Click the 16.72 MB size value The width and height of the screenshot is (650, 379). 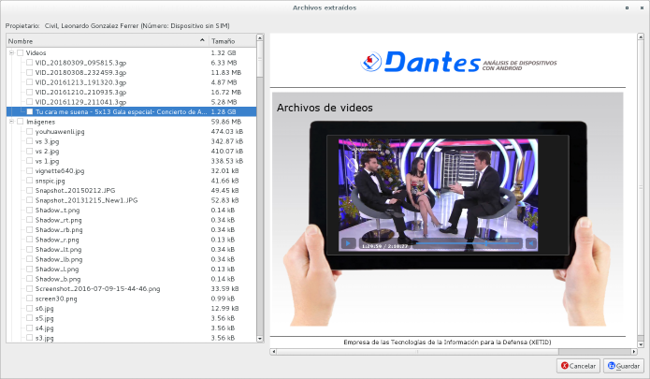[x=226, y=92]
